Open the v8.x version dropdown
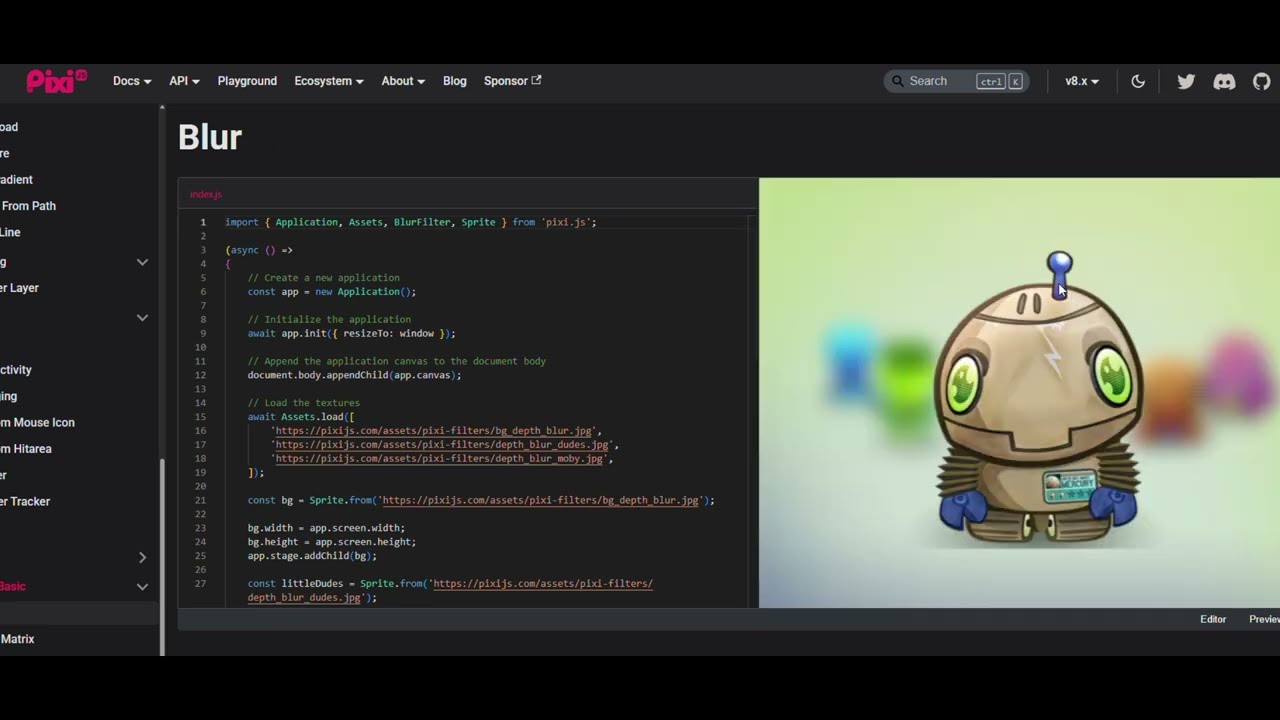1280x720 pixels. tap(1082, 81)
